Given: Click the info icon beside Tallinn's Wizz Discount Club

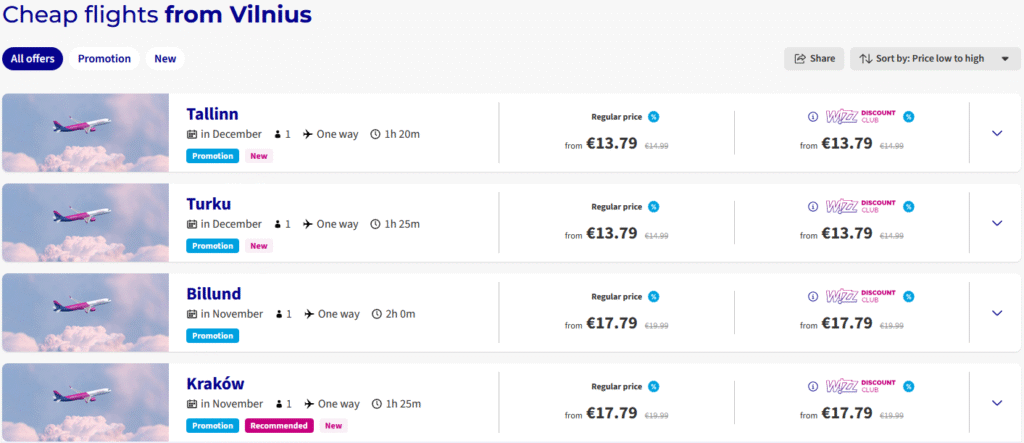Looking at the screenshot, I should [812, 117].
